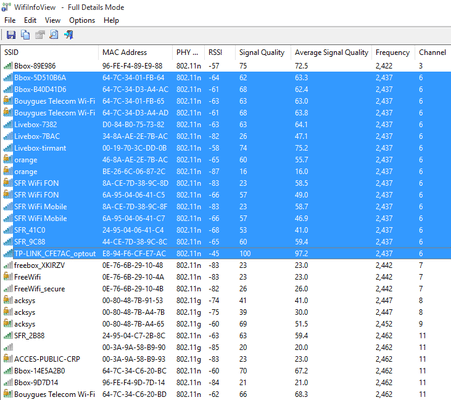Click the signal icon of the blank-SSID row
Image resolution: width=451 pixels, height=400 pixels.
8,347
